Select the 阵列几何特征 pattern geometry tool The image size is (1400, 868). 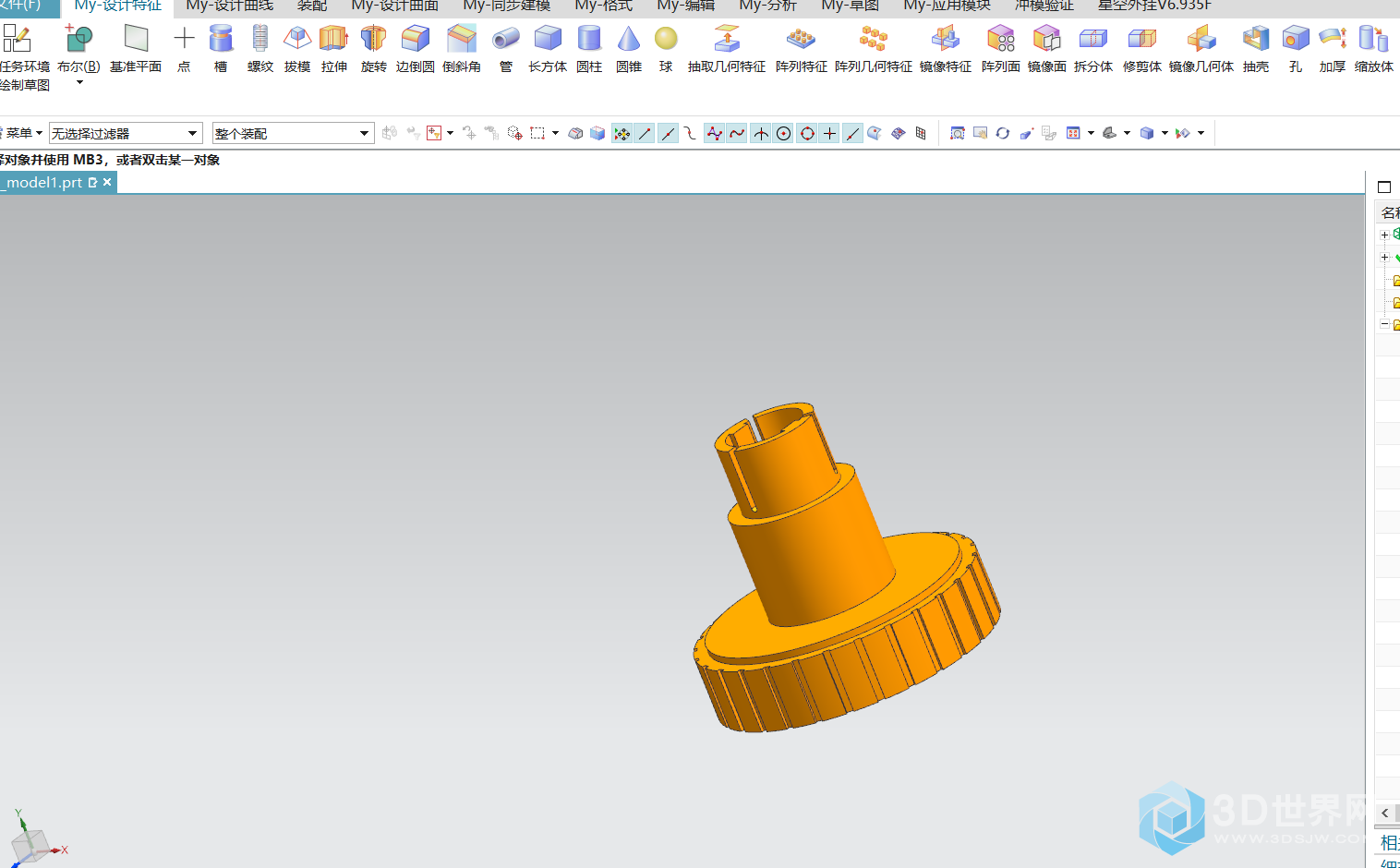(x=874, y=49)
